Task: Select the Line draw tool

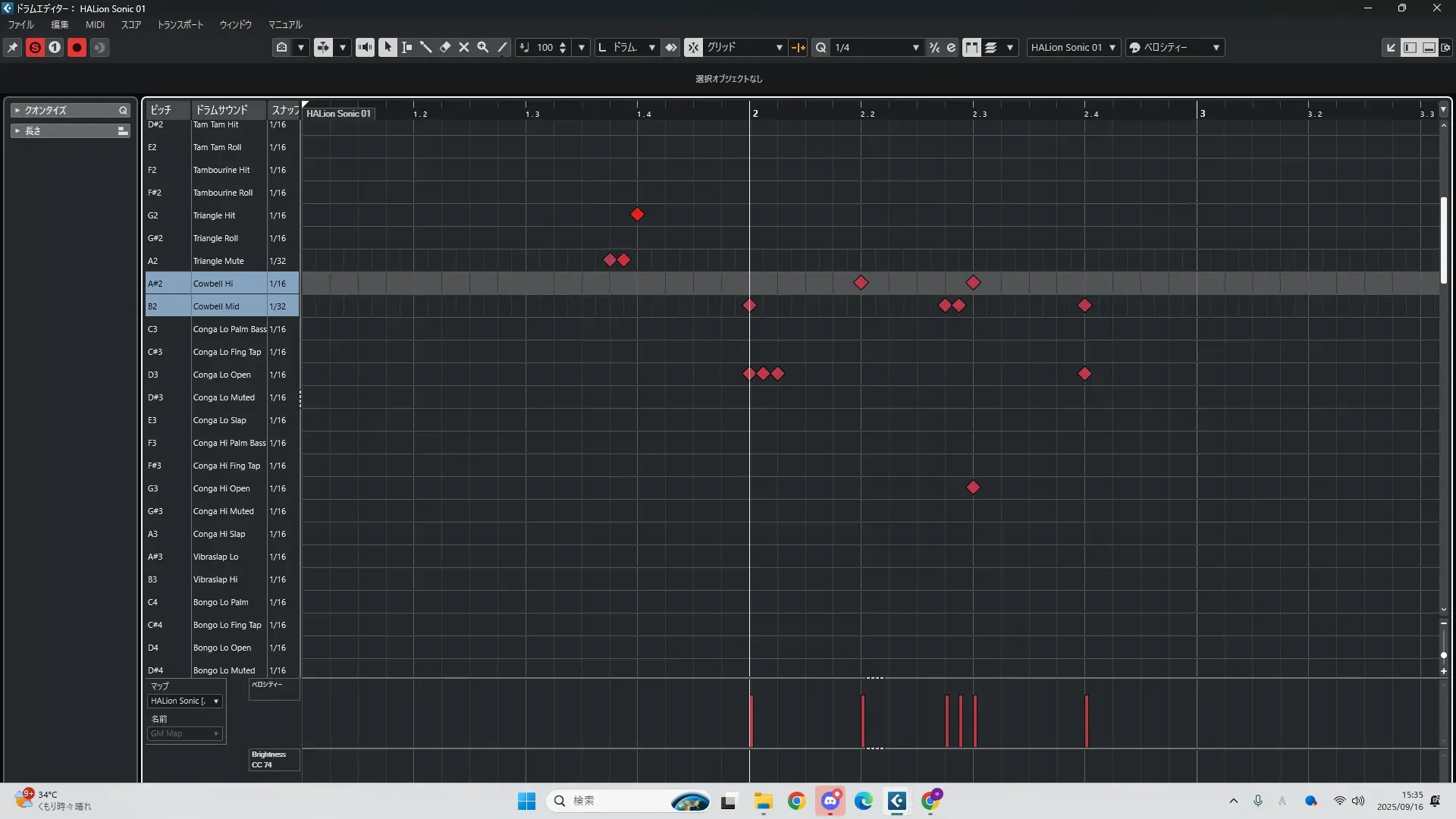Action: click(x=502, y=47)
